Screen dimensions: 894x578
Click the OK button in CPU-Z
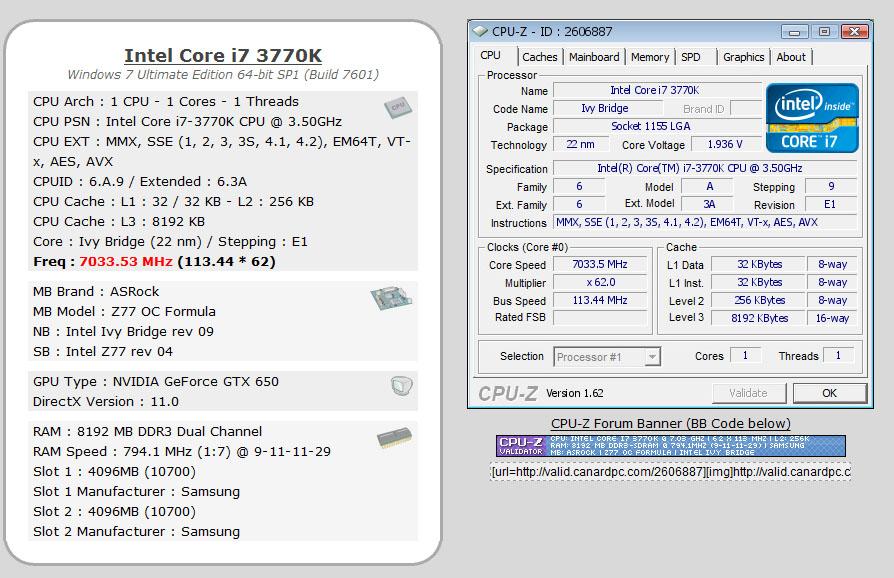click(830, 393)
